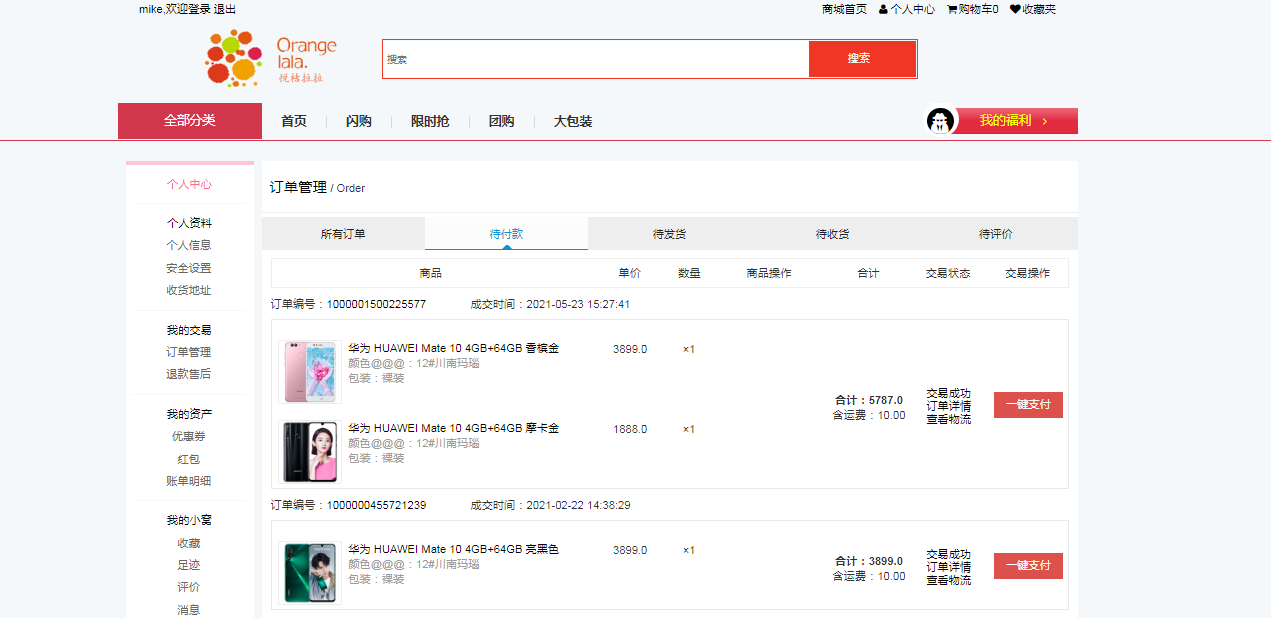Click 我的小窝 sidebar section heading
The image size is (1271, 618).
(189, 521)
